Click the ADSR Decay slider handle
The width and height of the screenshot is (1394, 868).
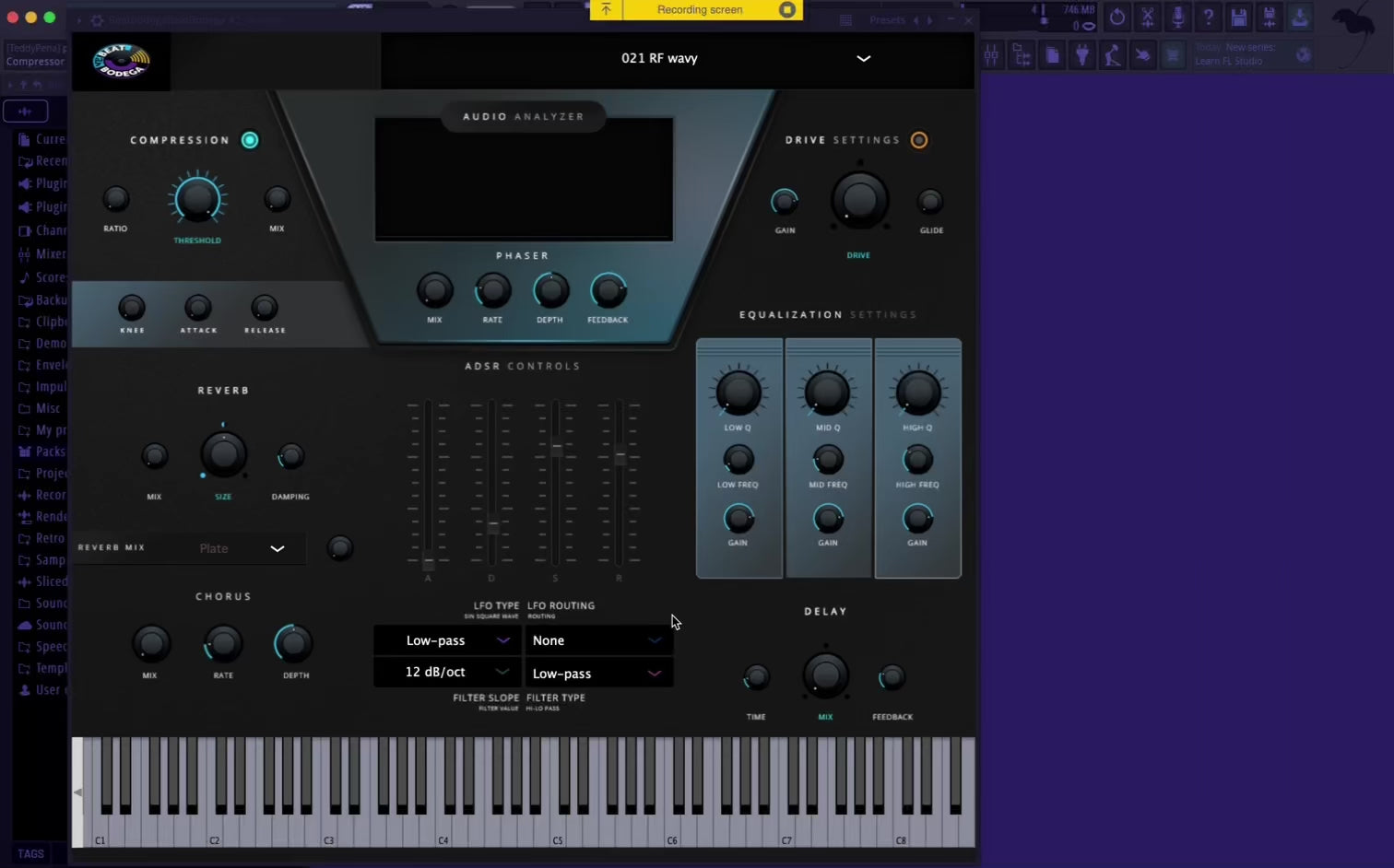click(x=493, y=526)
